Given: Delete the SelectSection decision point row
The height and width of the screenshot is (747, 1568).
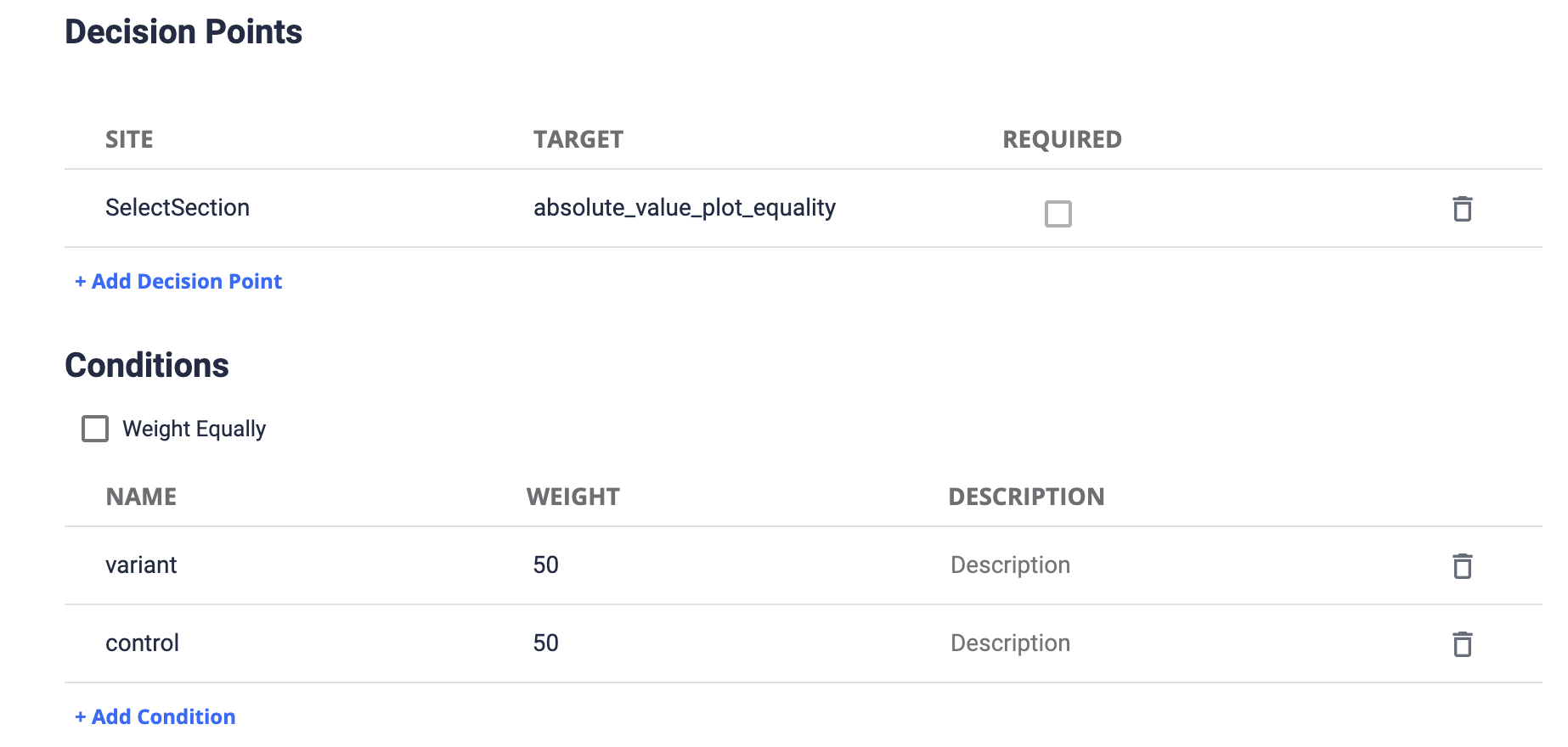Looking at the screenshot, I should pos(1463,208).
